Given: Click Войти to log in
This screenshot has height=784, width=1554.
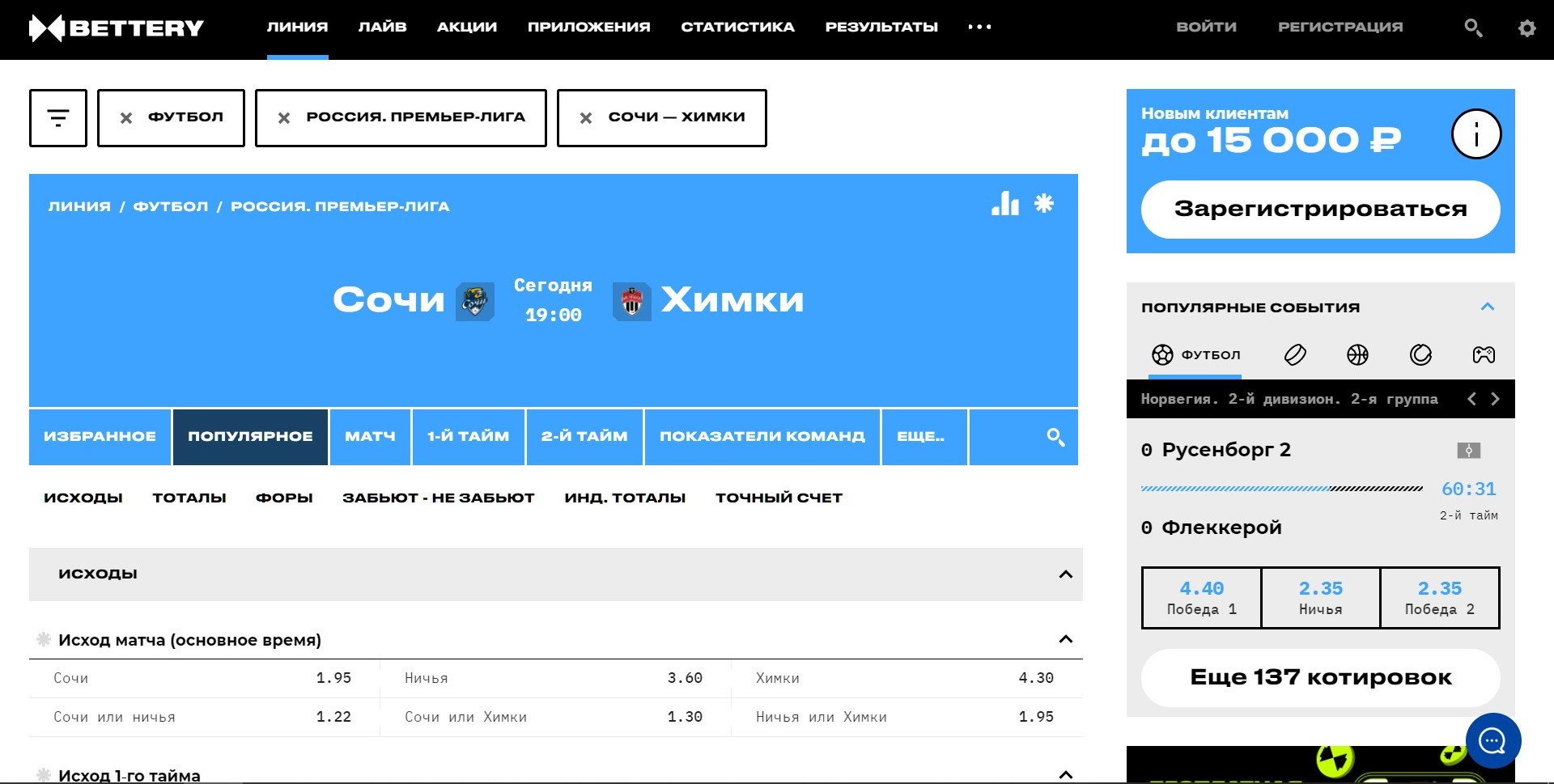Looking at the screenshot, I should [x=1206, y=27].
